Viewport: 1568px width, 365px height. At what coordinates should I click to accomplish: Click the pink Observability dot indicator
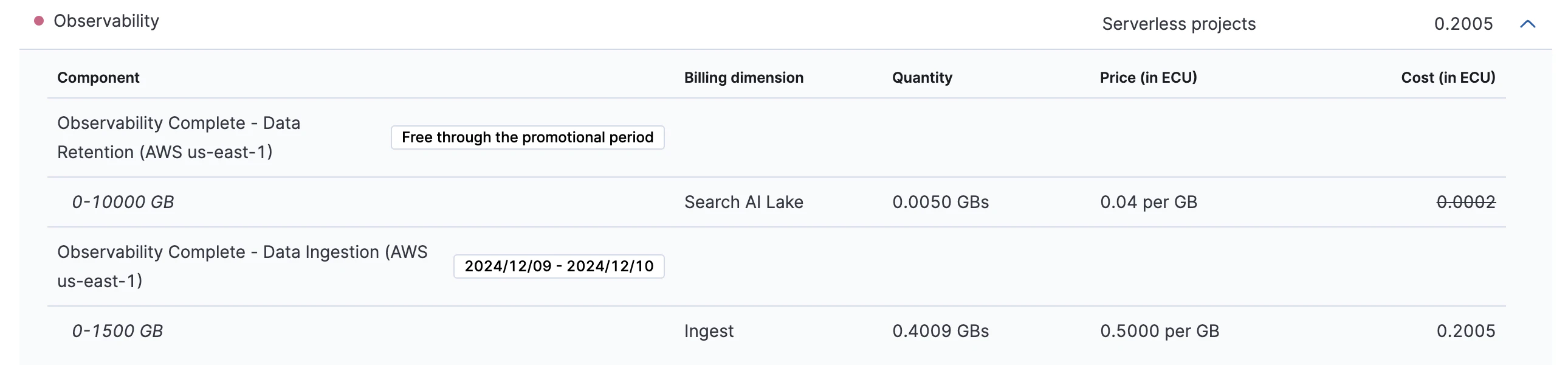click(x=39, y=21)
